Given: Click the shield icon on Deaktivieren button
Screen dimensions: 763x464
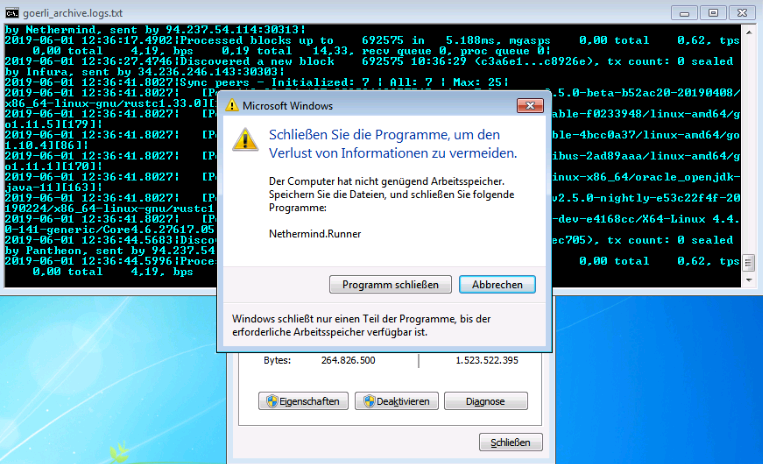Looking at the screenshot, I should click(x=369, y=401).
